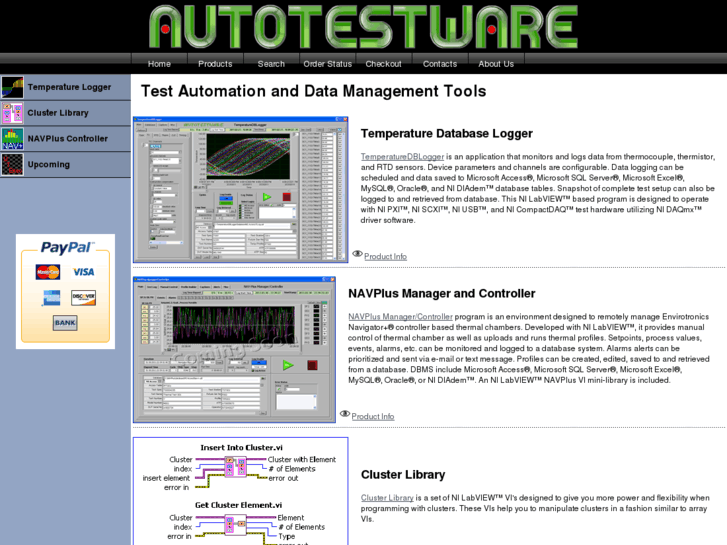
Task: Open Product Info for NAVPlus Manager
Action: pyautogui.click(x=373, y=417)
